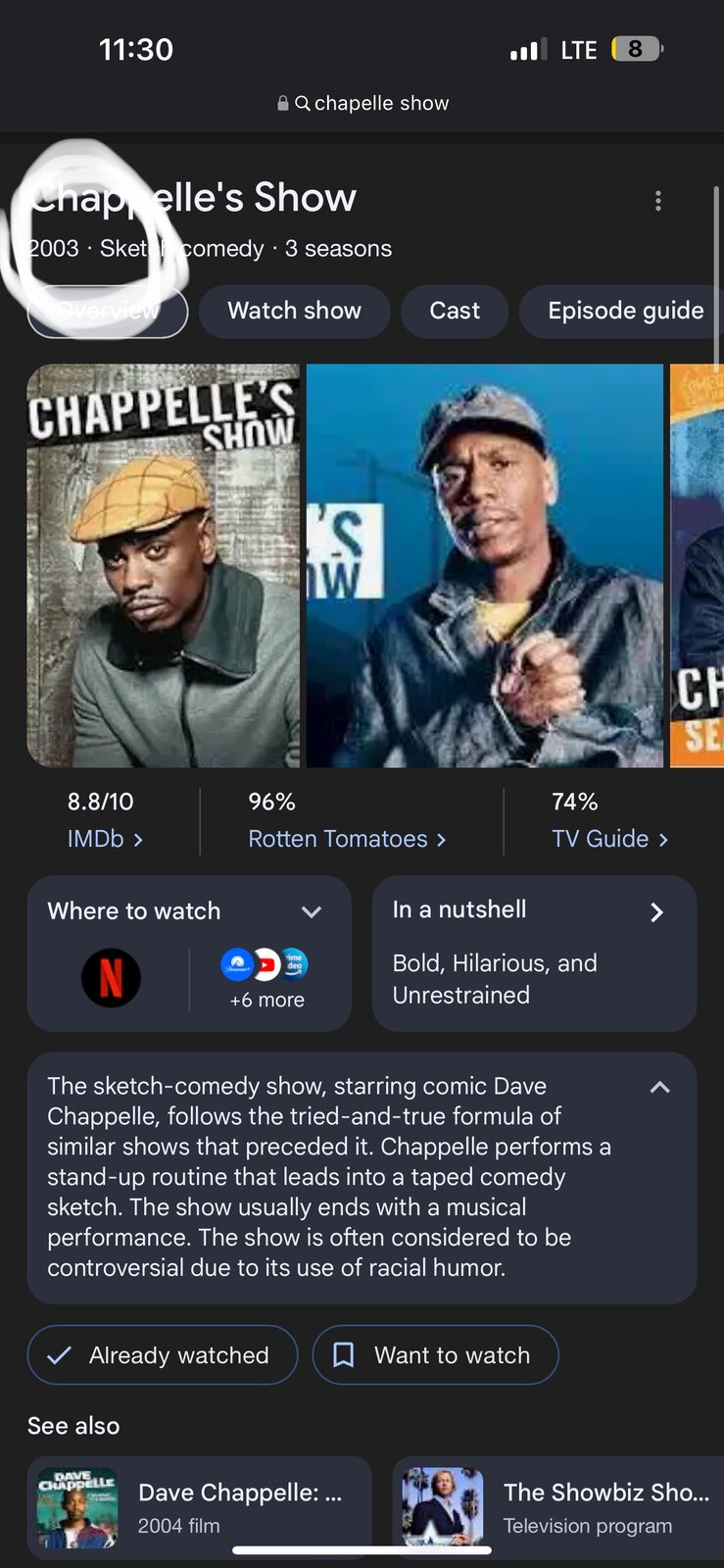724x1568 pixels.
Task: Open the IMDb rating link
Action: (x=105, y=839)
